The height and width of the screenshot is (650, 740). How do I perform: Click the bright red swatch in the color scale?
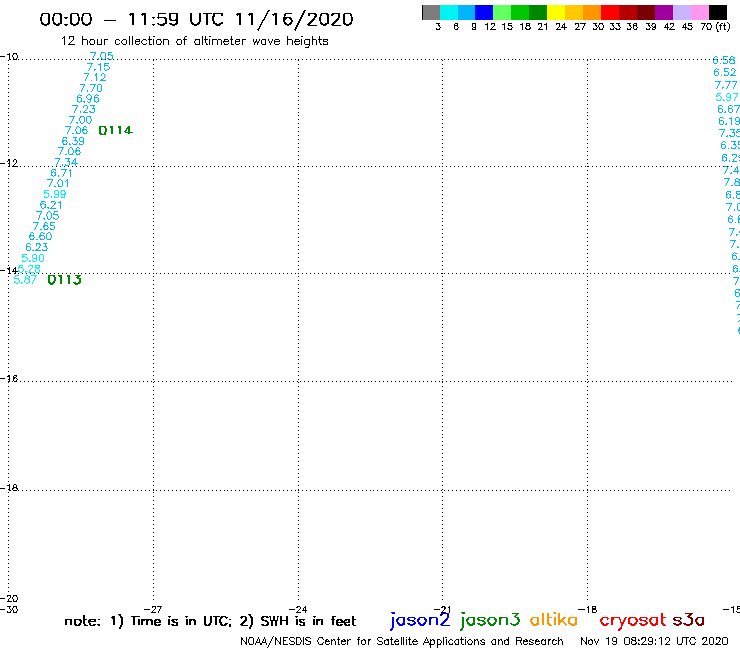610,12
